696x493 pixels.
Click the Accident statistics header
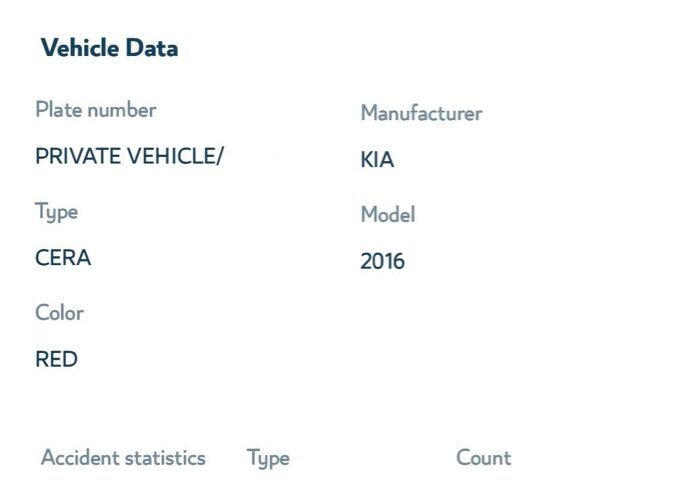click(123, 458)
